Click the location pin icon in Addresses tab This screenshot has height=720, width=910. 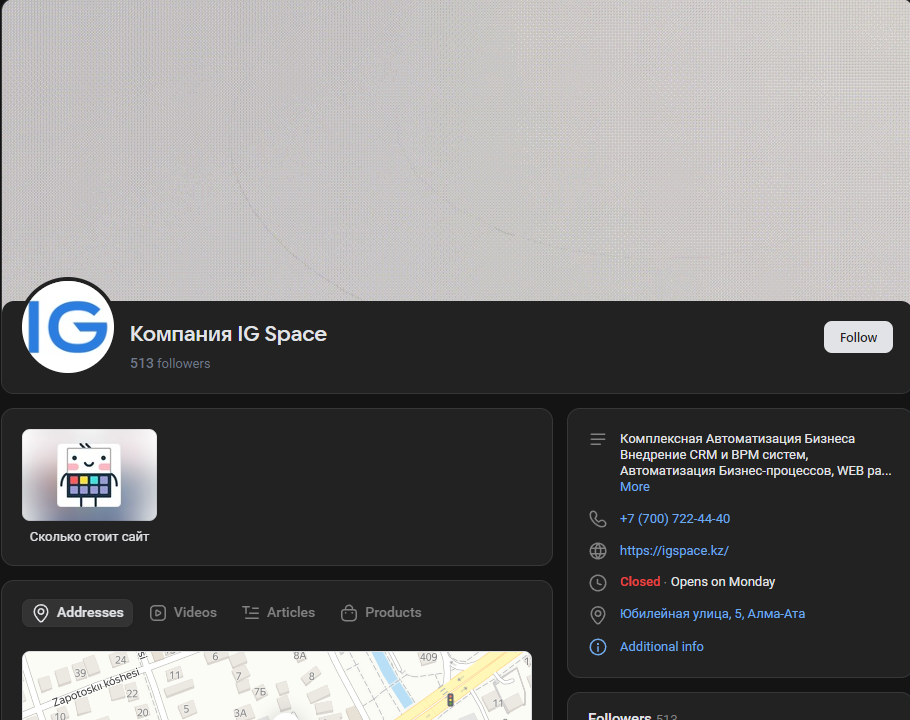41,613
